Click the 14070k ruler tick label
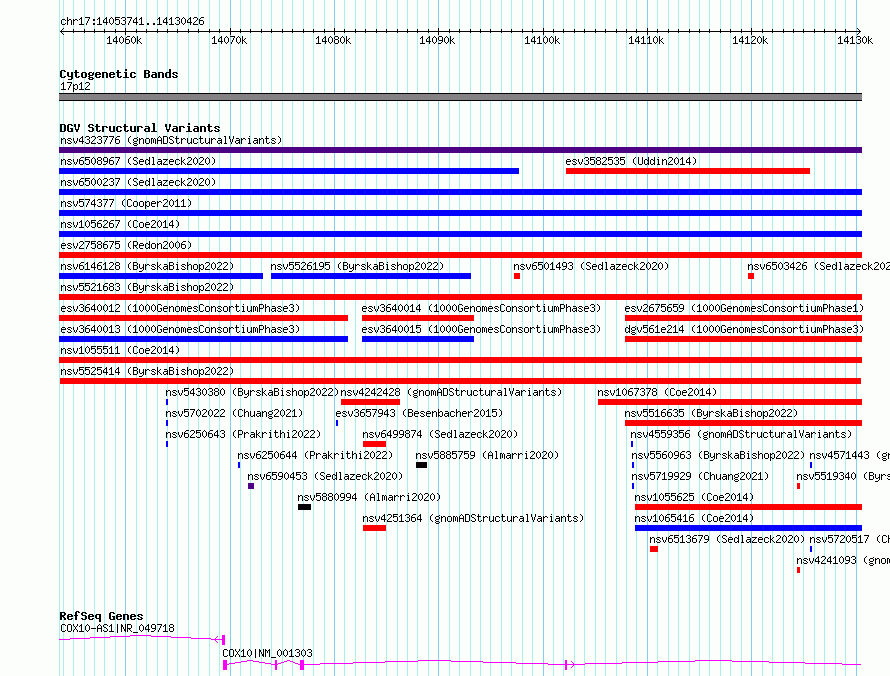The width and height of the screenshot is (890, 676). (x=229, y=40)
